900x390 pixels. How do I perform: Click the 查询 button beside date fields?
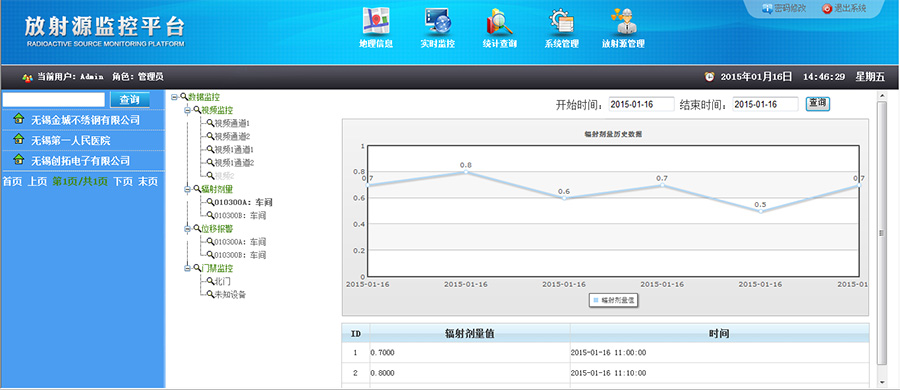point(817,104)
